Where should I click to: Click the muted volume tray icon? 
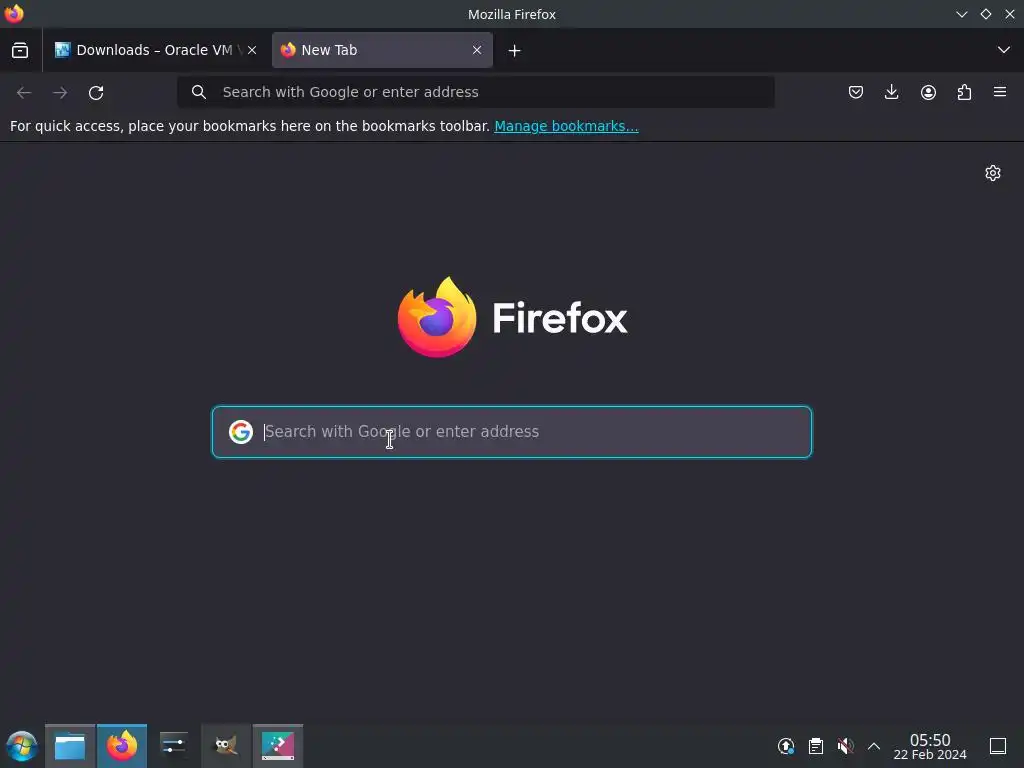pos(845,746)
